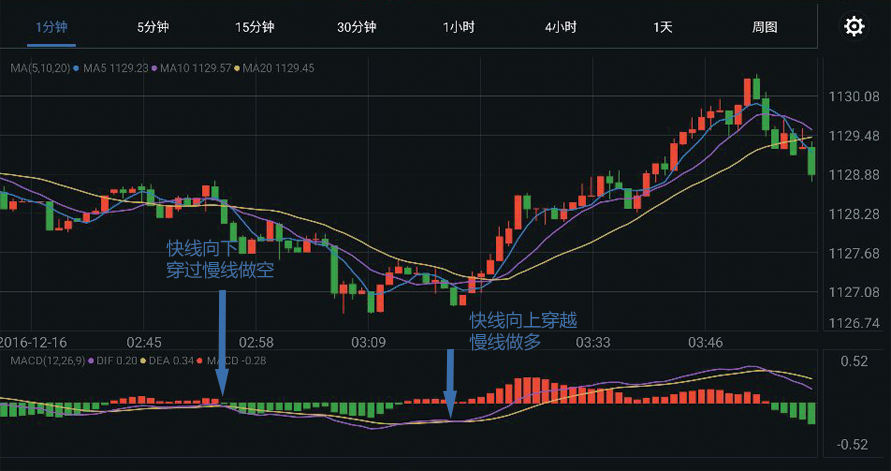
Task: Click the blue MA5 legend dot
Action: coord(77,69)
